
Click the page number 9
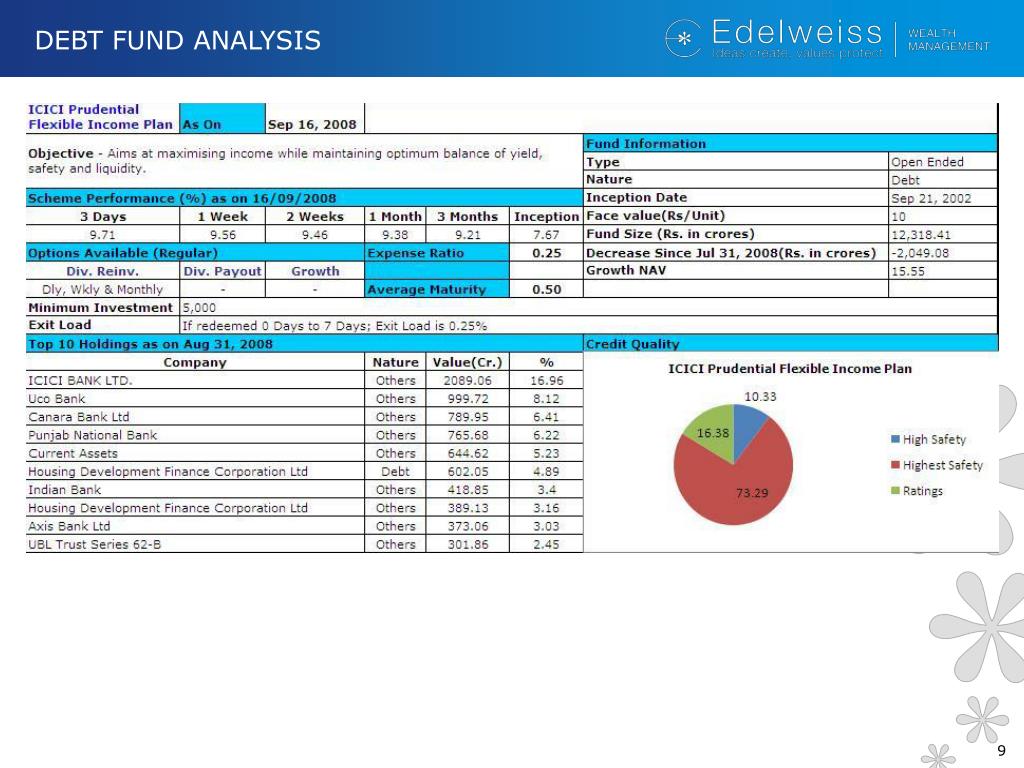pos(1001,751)
